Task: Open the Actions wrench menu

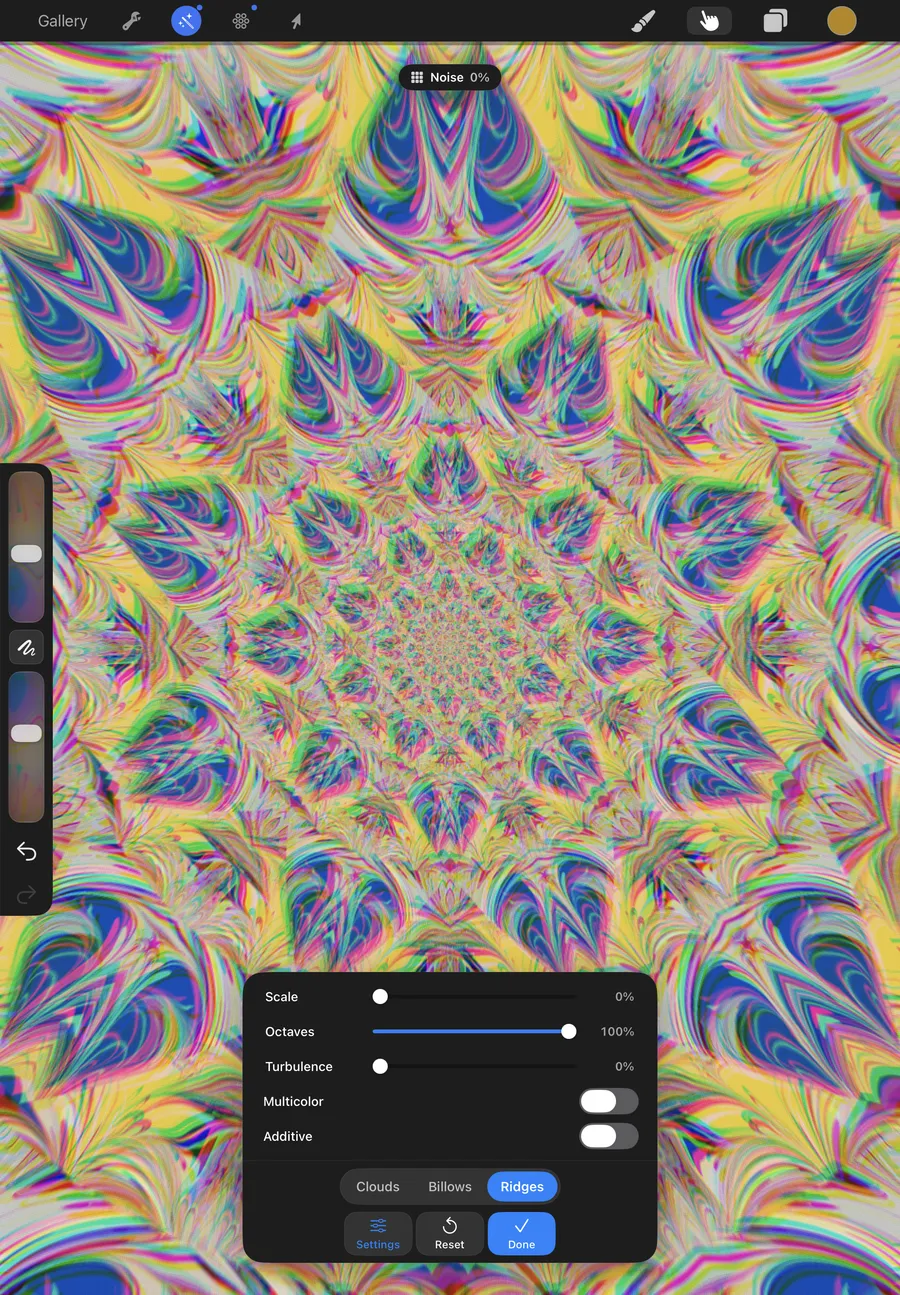Action: 131,21
